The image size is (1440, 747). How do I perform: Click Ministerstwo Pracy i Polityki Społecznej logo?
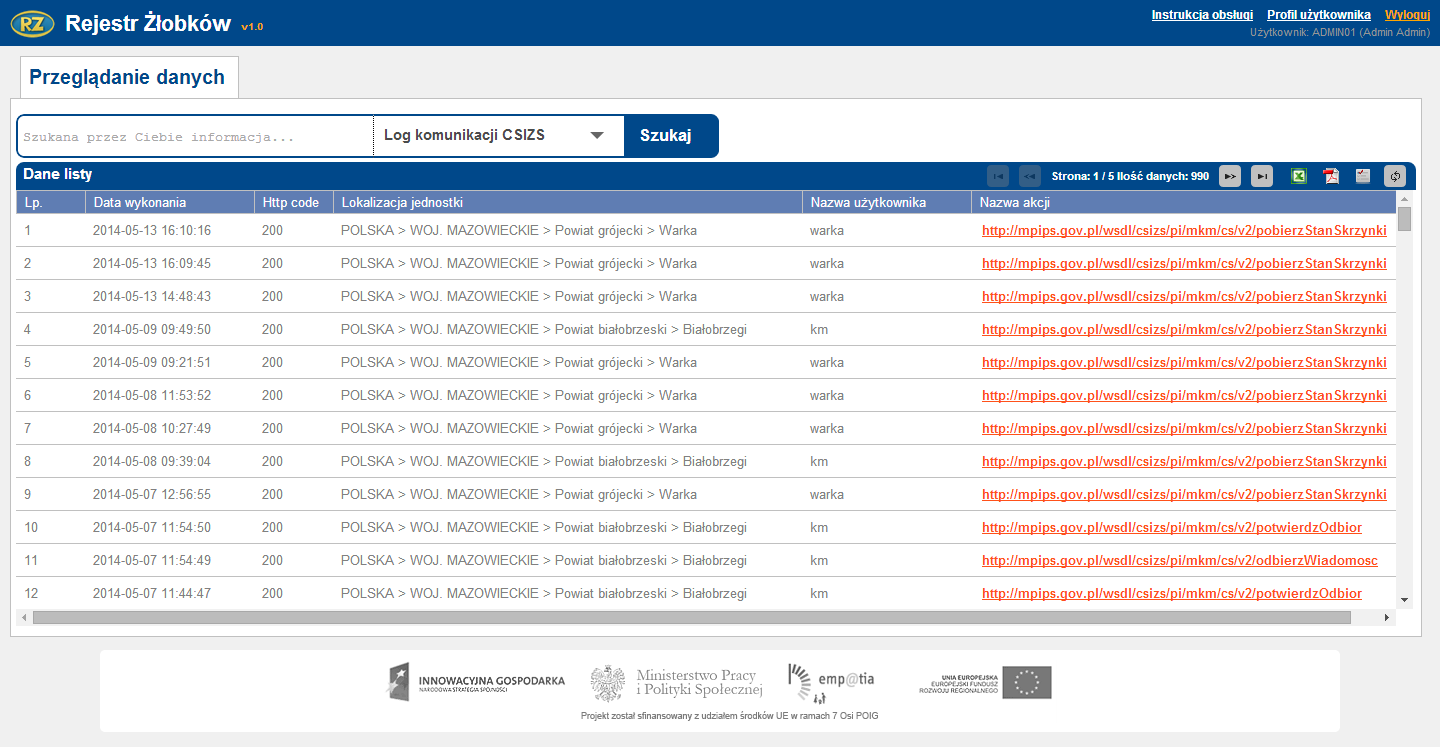coord(677,683)
